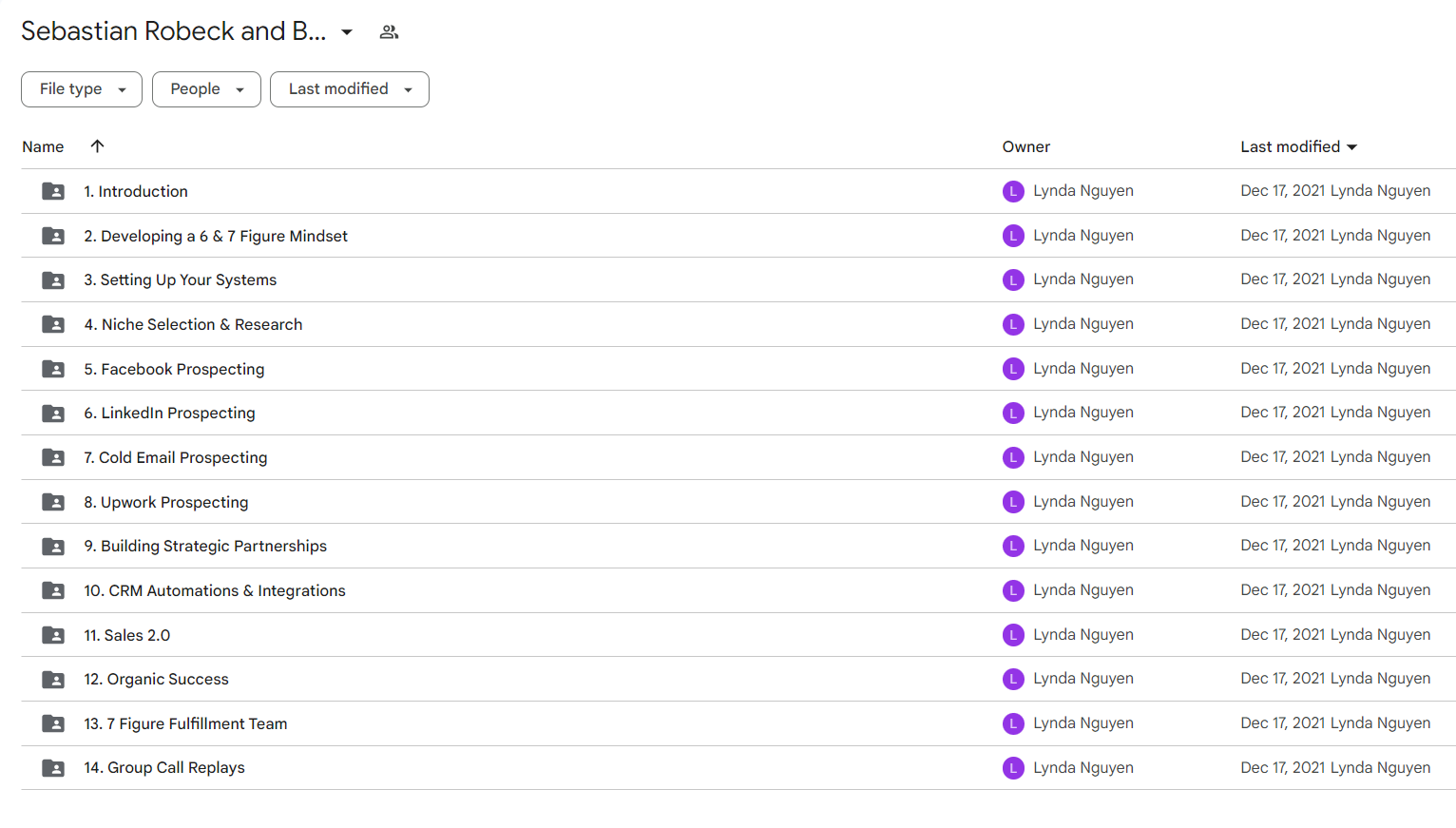This screenshot has height=828, width=1456.
Task: Click owner avatar in 11. Sales 2.0 row
Action: pyautogui.click(x=1013, y=635)
